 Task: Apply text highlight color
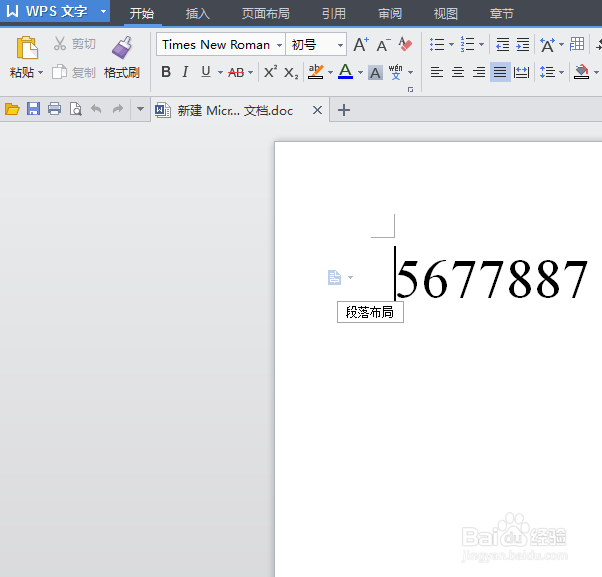[x=316, y=72]
